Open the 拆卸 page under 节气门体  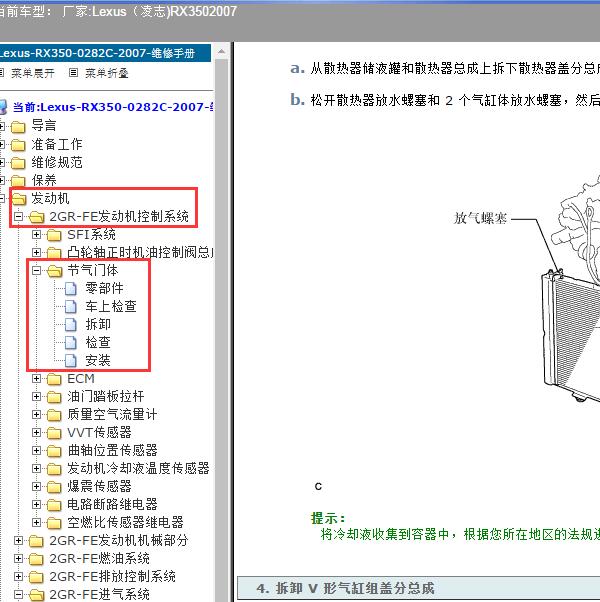[x=98, y=324]
